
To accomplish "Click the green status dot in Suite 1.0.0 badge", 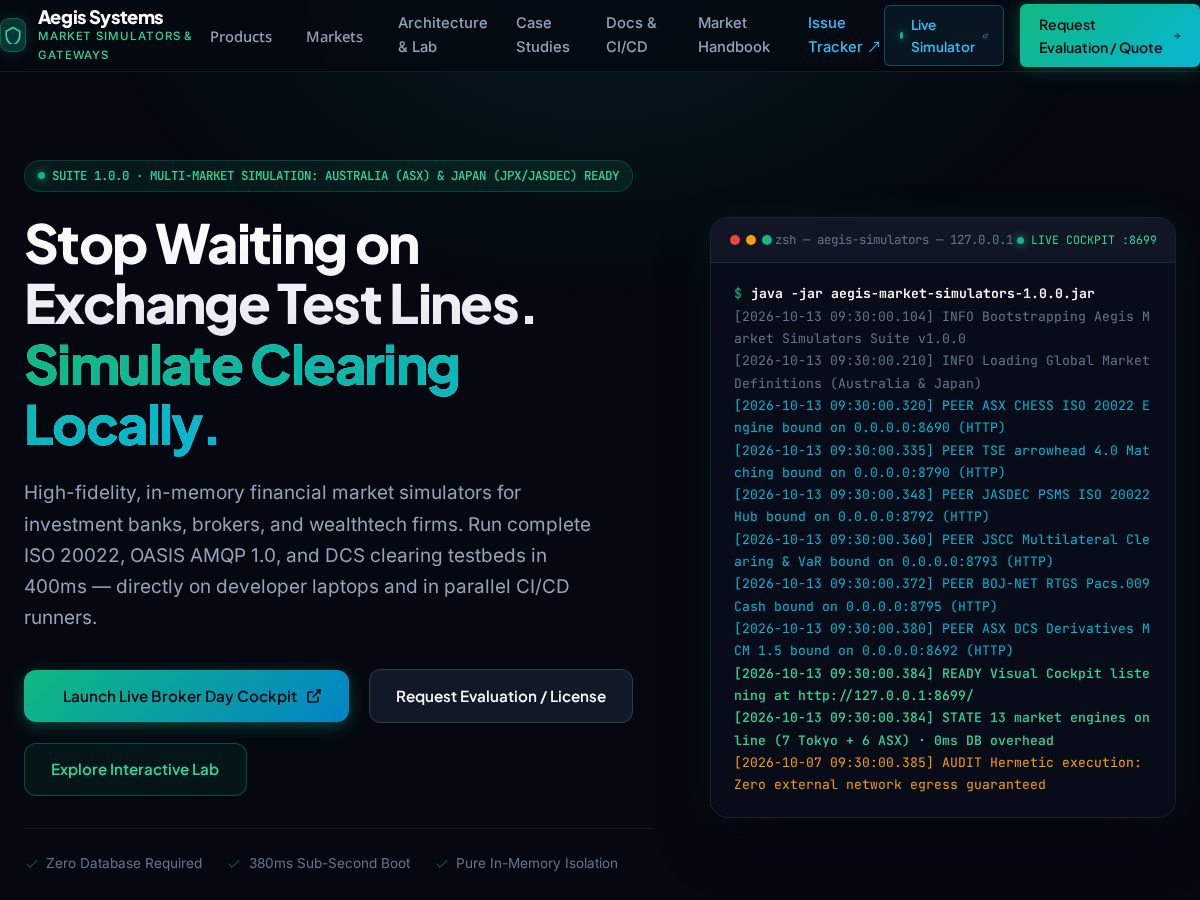I will pyautogui.click(x=42, y=176).
